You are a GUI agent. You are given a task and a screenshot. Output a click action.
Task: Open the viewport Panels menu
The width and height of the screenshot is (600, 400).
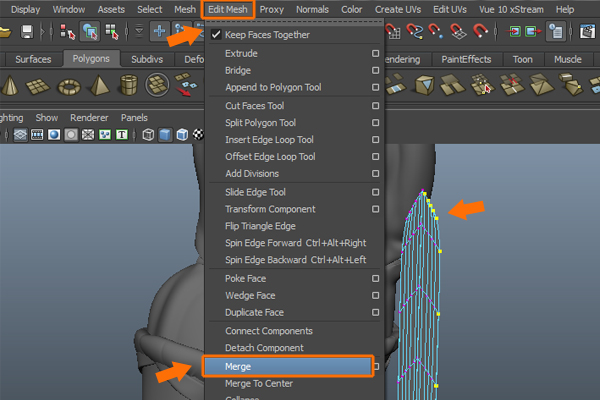134,118
